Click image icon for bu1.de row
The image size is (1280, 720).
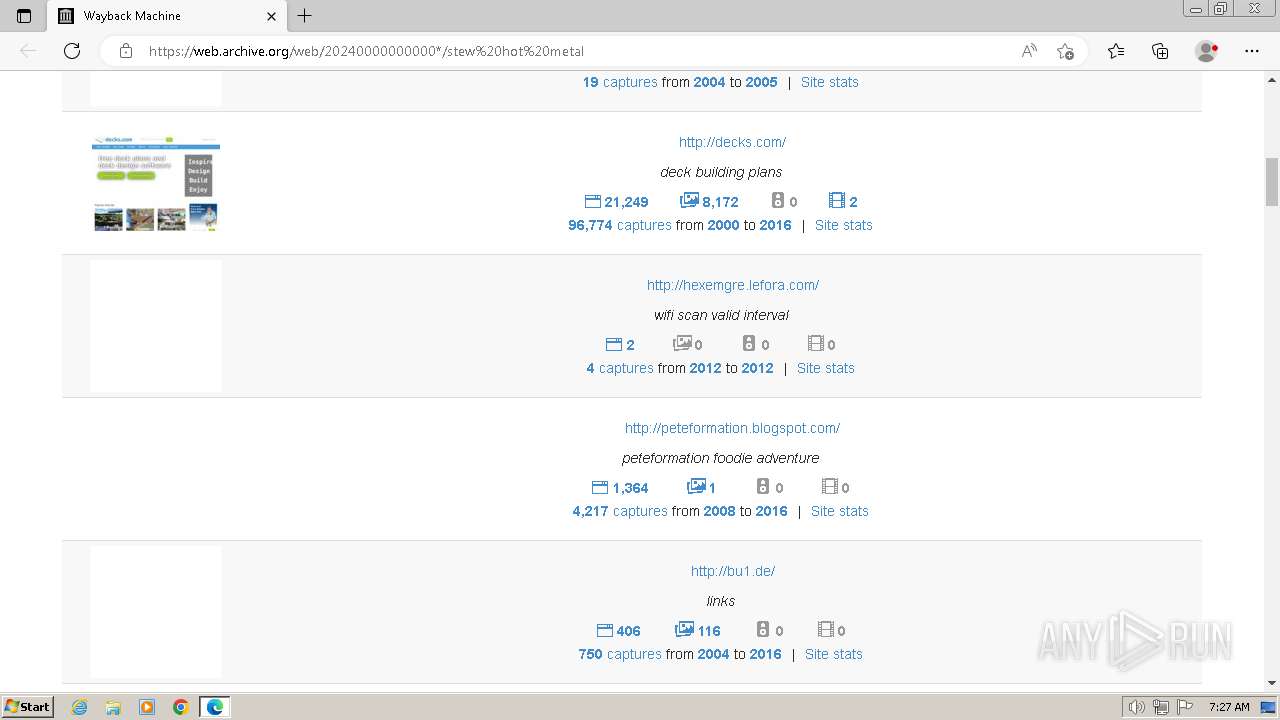684,630
